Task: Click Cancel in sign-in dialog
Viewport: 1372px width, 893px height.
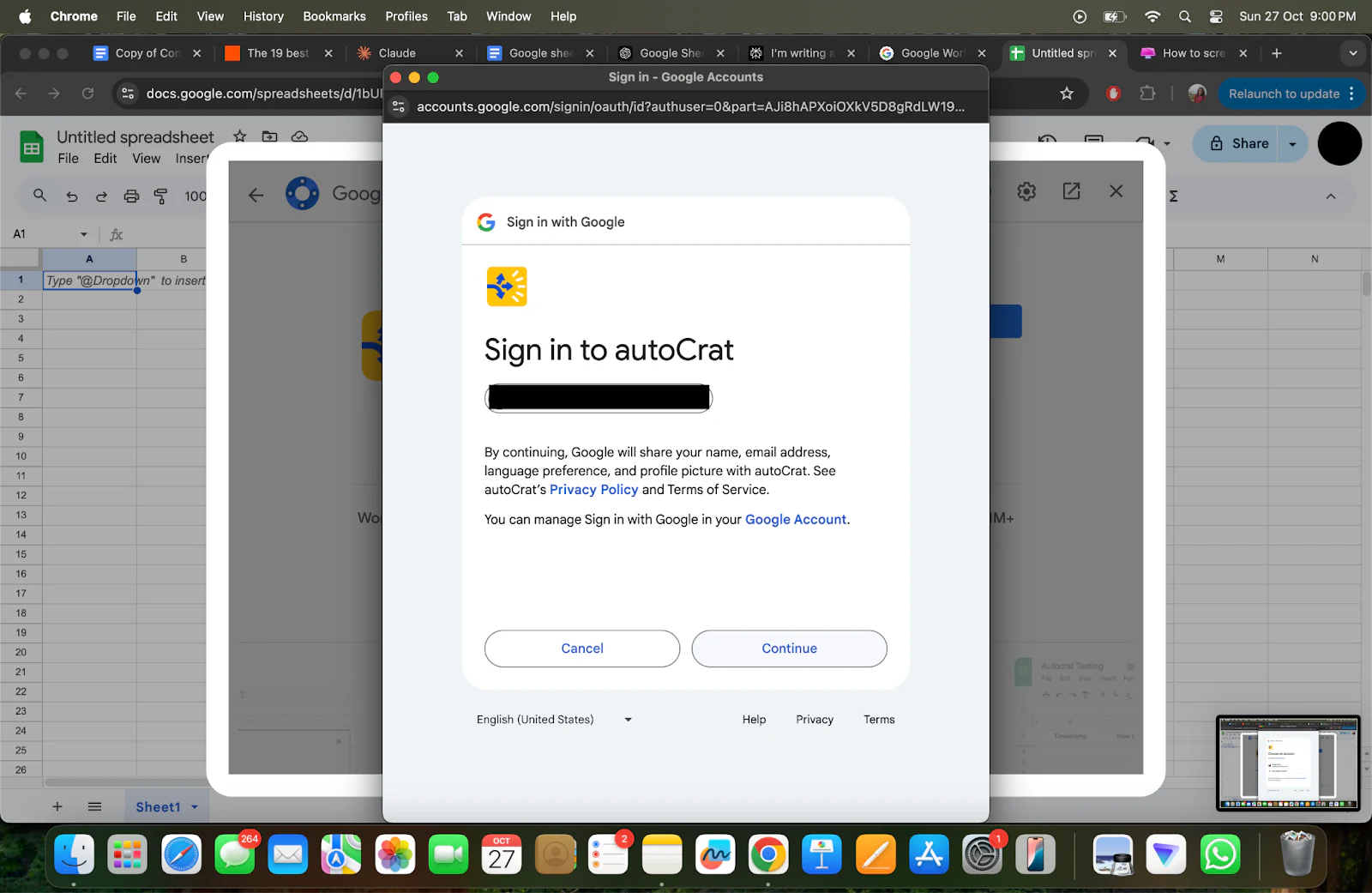Action: pyautogui.click(x=582, y=649)
